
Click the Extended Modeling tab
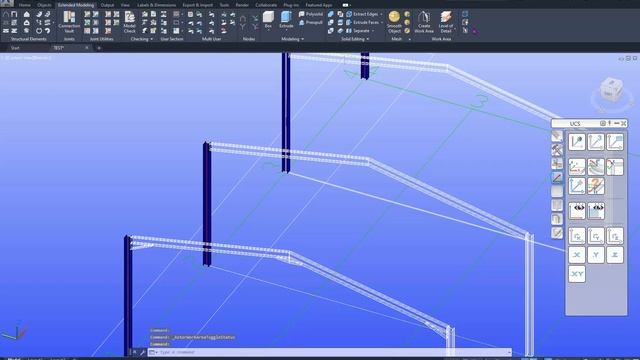tap(76, 5)
